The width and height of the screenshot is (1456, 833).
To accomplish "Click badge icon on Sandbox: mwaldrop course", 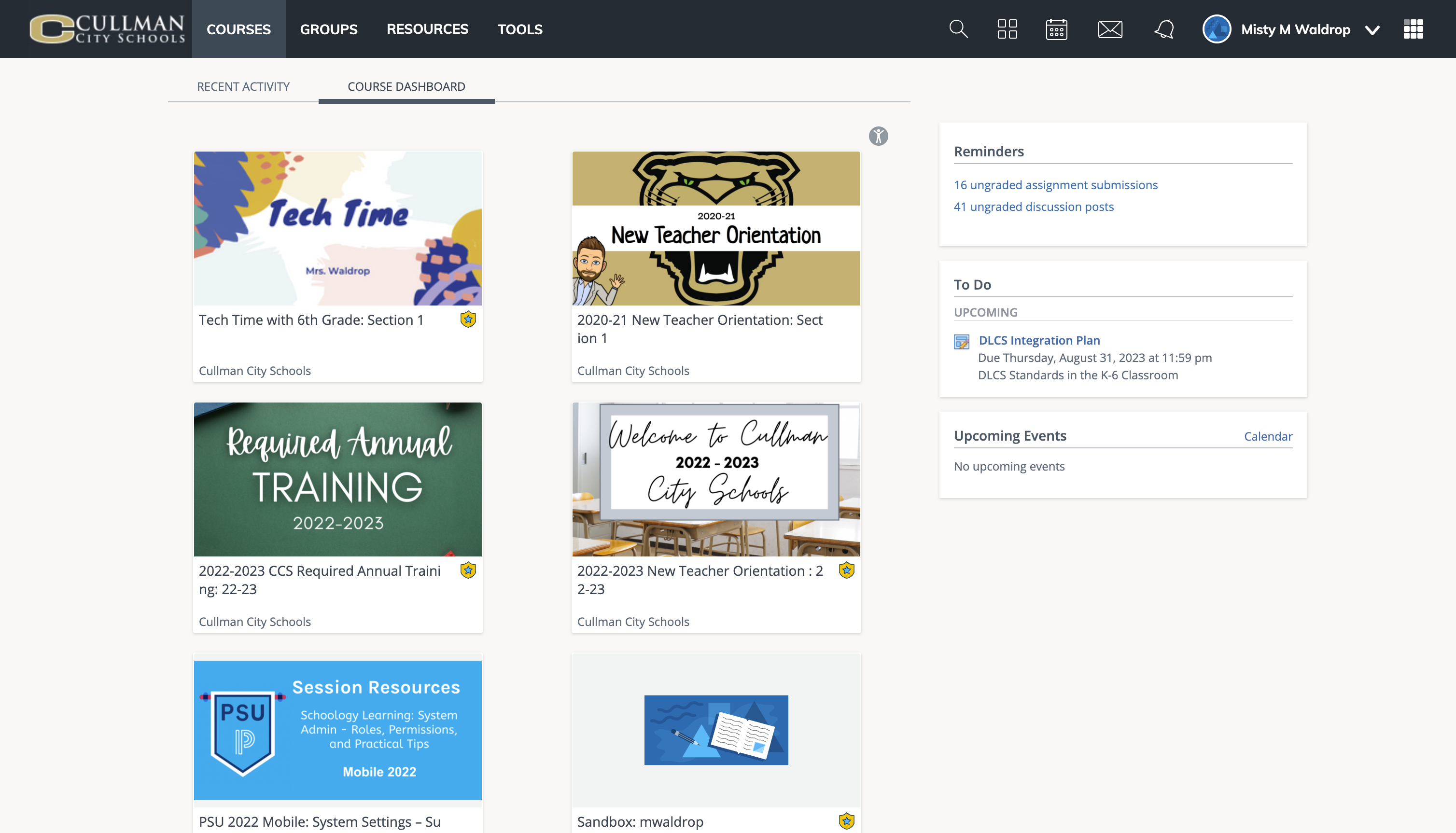I will click(847, 821).
